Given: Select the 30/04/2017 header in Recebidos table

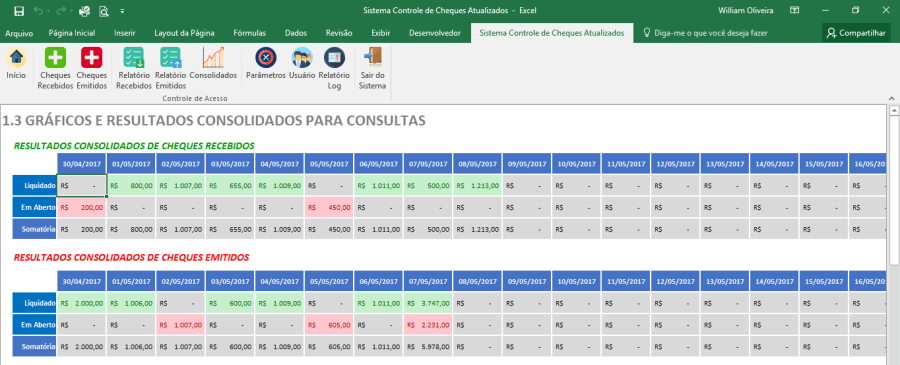Looking at the screenshot, I should (82, 164).
